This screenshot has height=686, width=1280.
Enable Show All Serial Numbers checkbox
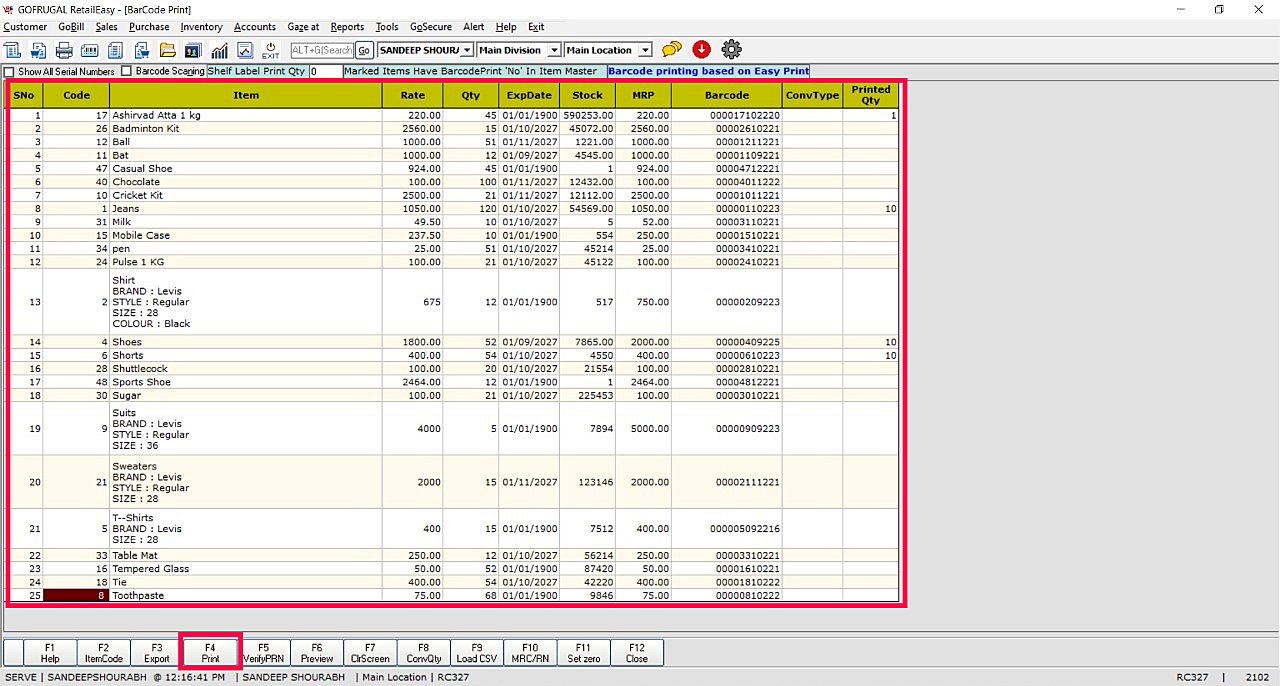pyautogui.click(x=9, y=72)
